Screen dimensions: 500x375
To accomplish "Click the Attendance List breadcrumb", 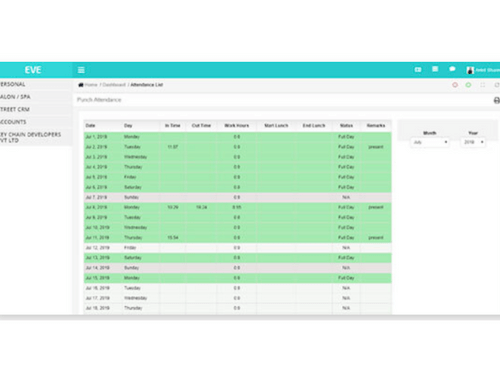I will 147,85.
